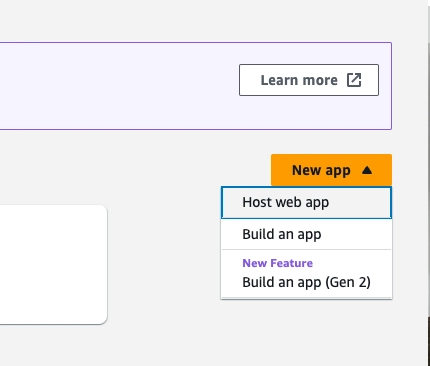Open the Learn more external page
430x366 pixels.
click(309, 80)
